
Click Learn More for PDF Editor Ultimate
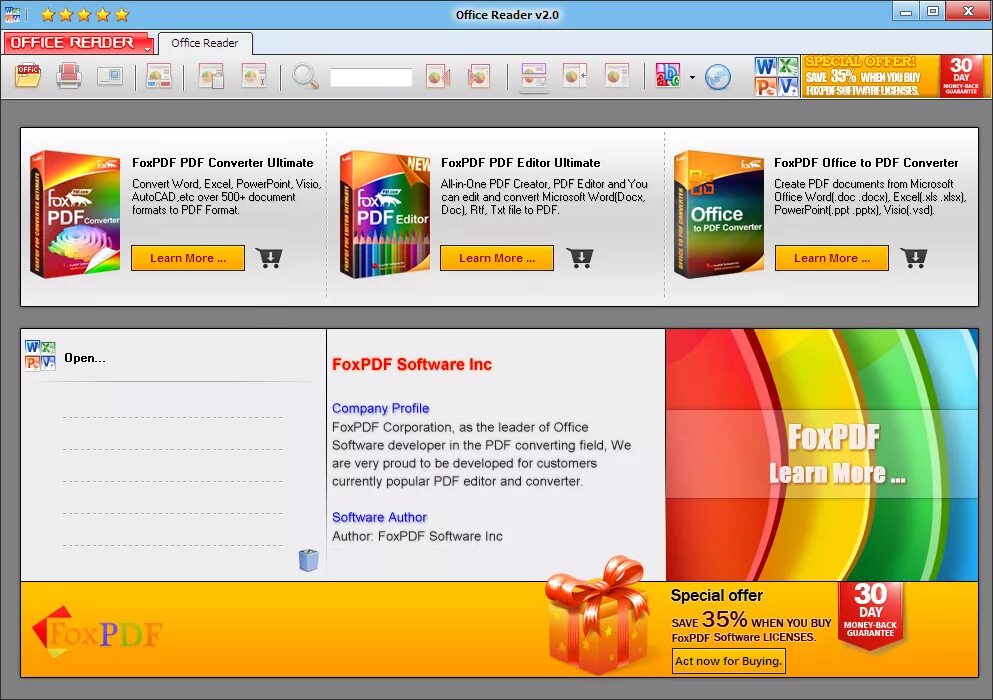pos(496,258)
